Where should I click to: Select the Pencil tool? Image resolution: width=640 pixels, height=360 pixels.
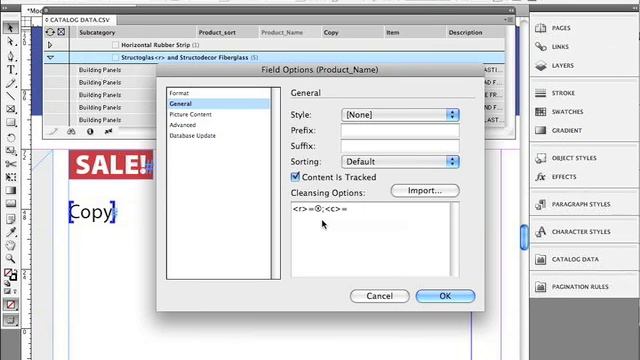click(11, 83)
